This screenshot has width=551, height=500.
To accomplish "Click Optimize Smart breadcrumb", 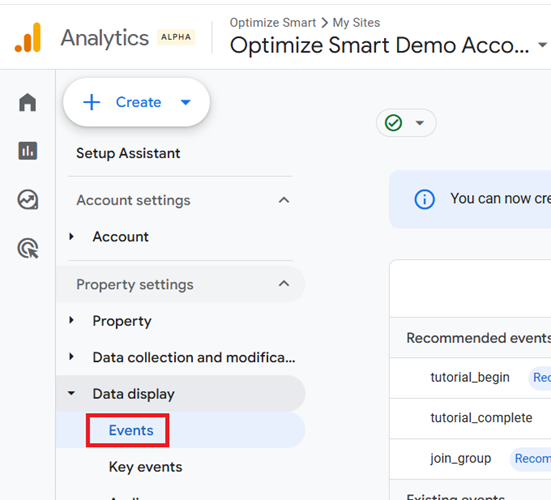I will pyautogui.click(x=273, y=22).
